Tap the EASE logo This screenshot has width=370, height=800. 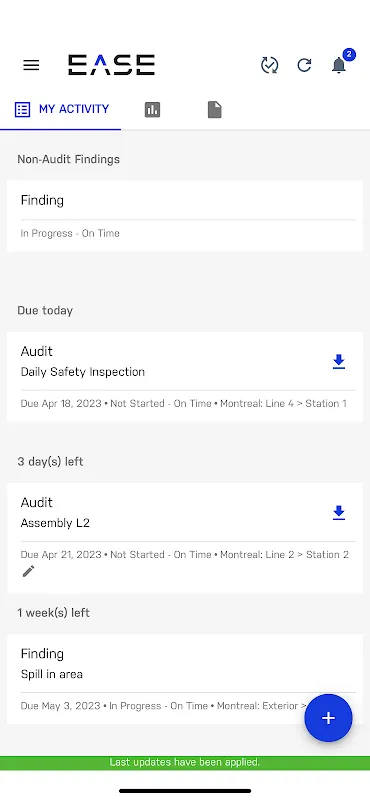(111, 65)
